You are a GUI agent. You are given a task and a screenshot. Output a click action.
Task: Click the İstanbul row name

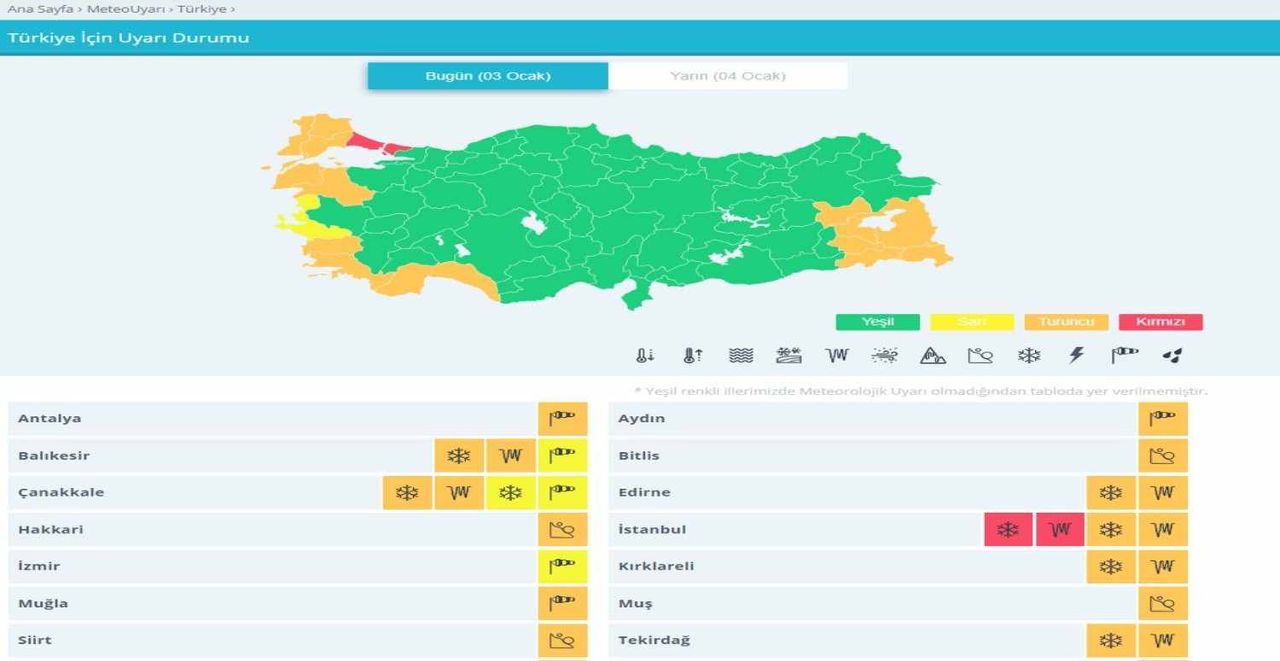pyautogui.click(x=652, y=529)
